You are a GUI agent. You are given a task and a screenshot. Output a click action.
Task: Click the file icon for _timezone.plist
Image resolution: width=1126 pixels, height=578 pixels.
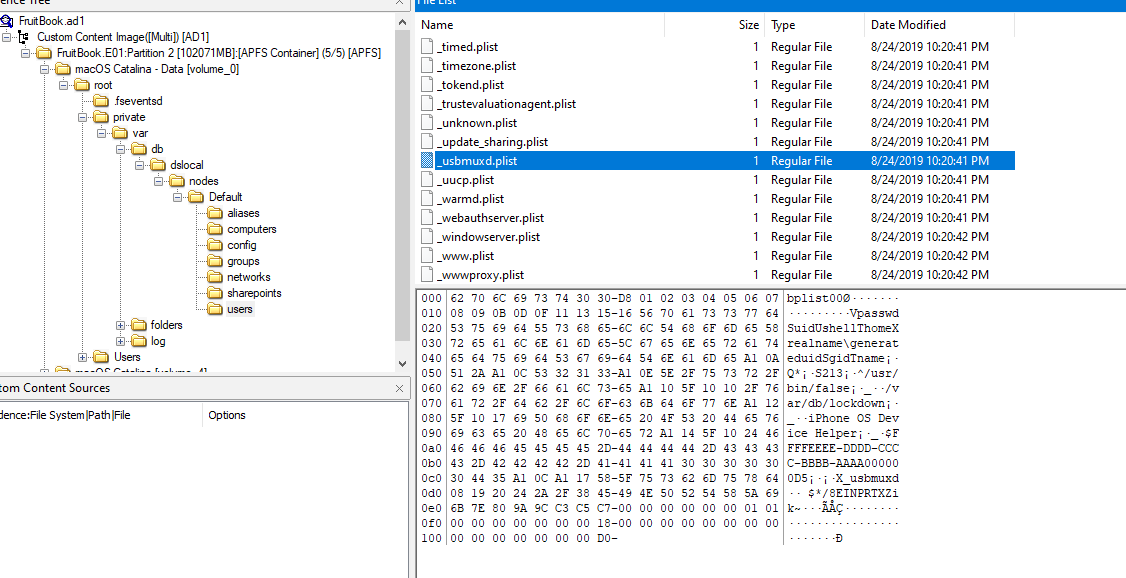(427, 66)
